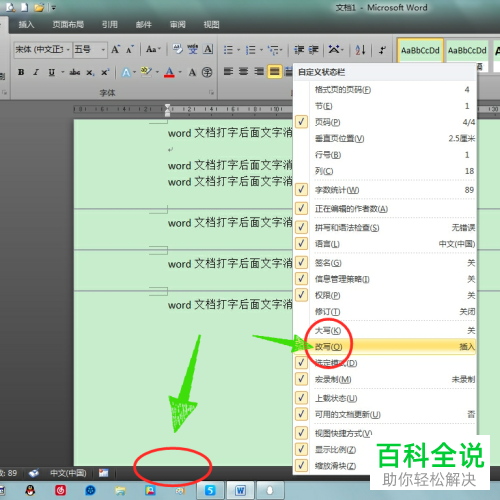Click 中文(中国) language in status bar
This screenshot has width=500, height=500.
[x=68, y=473]
